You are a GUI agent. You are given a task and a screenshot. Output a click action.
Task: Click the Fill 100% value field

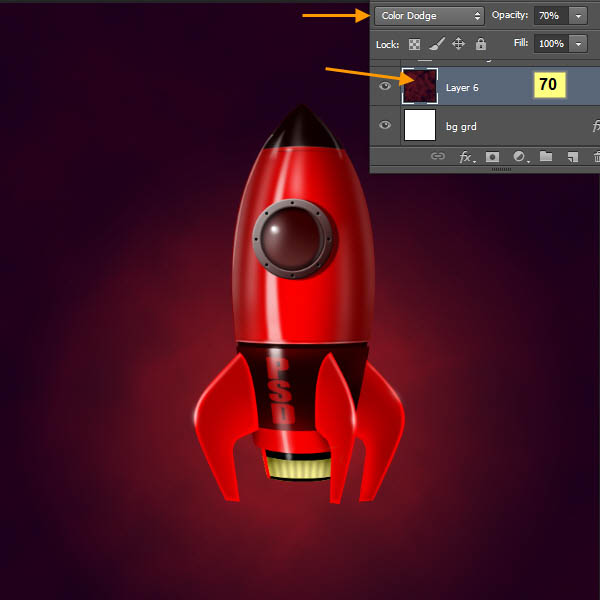click(550, 44)
